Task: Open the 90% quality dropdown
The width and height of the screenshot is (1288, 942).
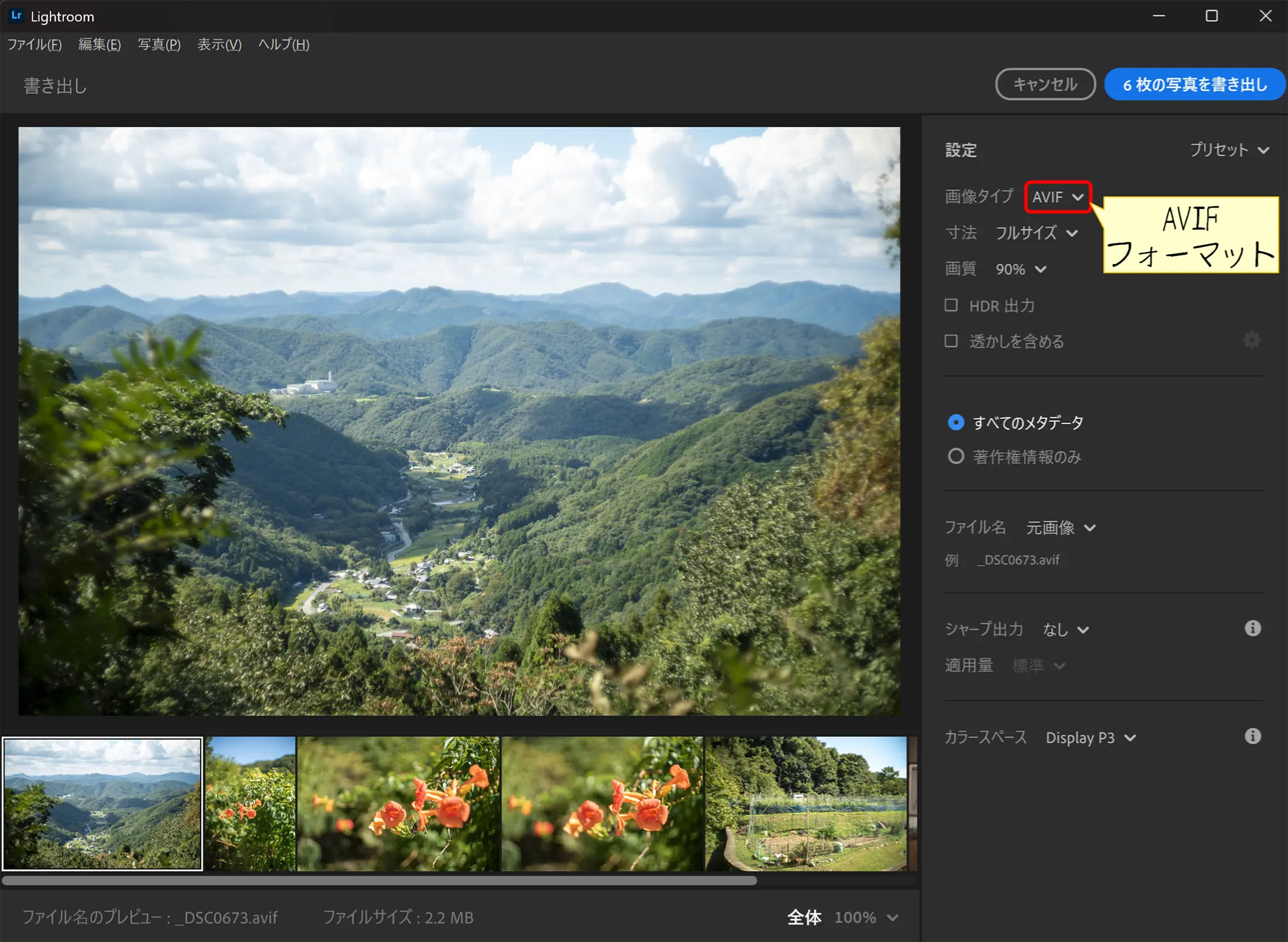Action: pos(1021,269)
